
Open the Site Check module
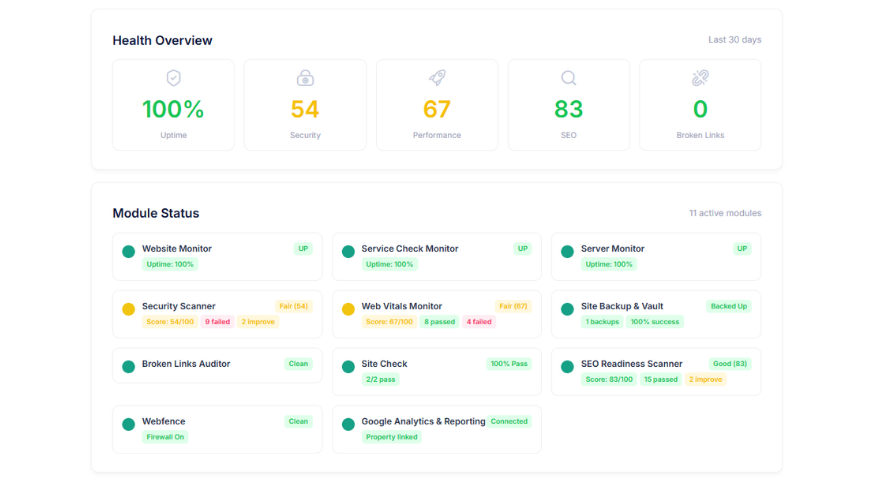pos(437,372)
